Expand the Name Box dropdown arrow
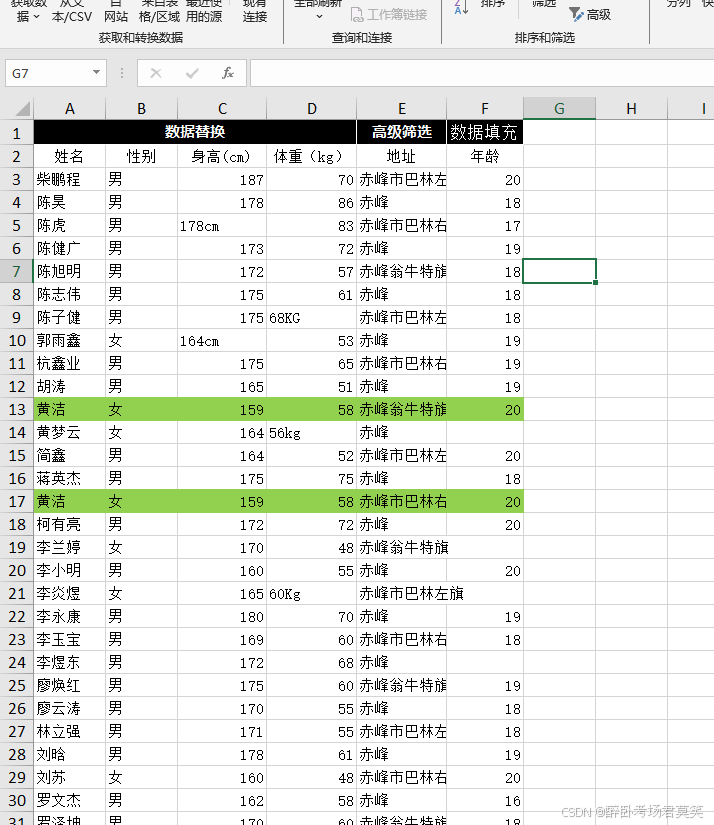Screen dimensions: 714x825 [96, 73]
